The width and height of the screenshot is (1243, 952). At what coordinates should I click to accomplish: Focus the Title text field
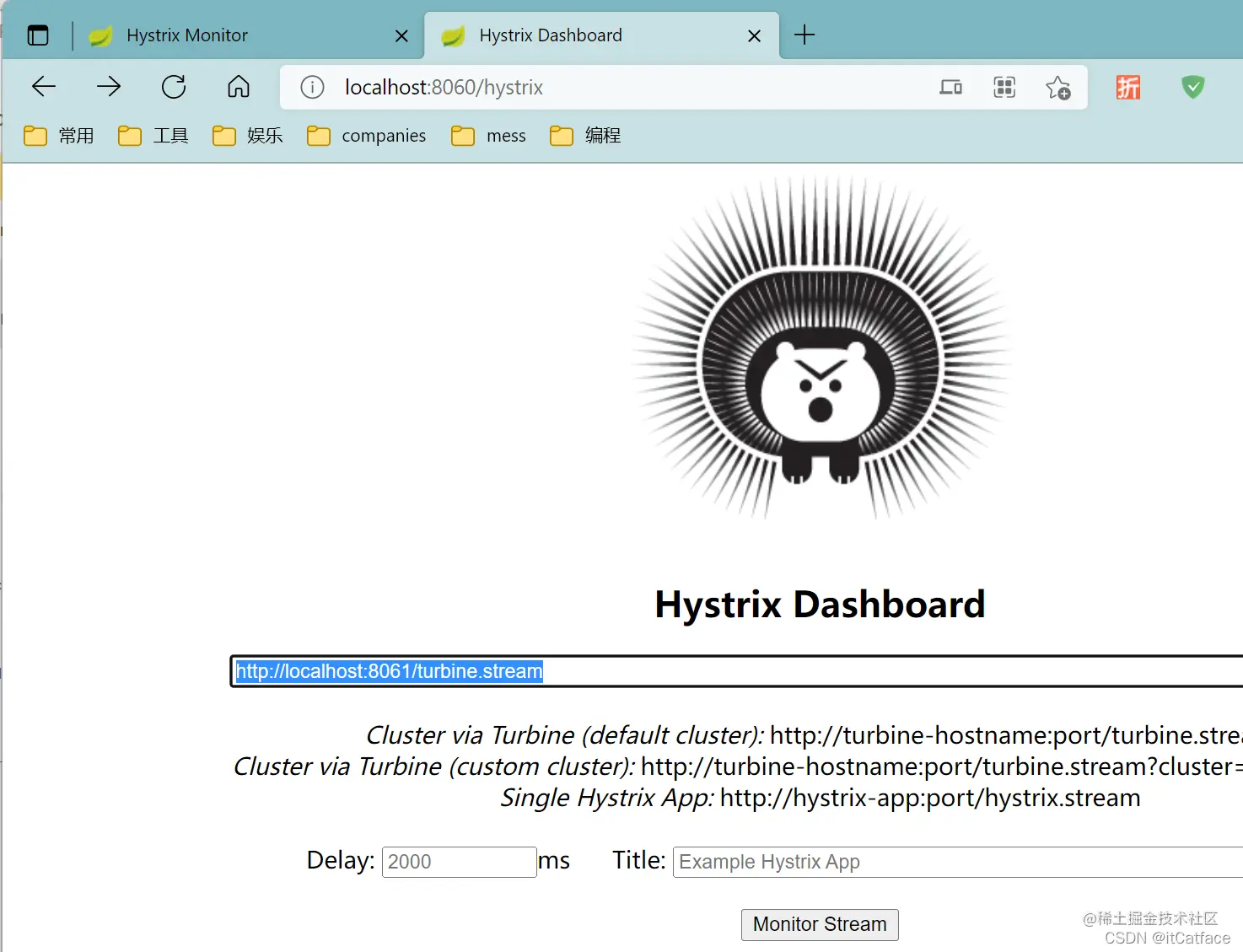[958, 862]
